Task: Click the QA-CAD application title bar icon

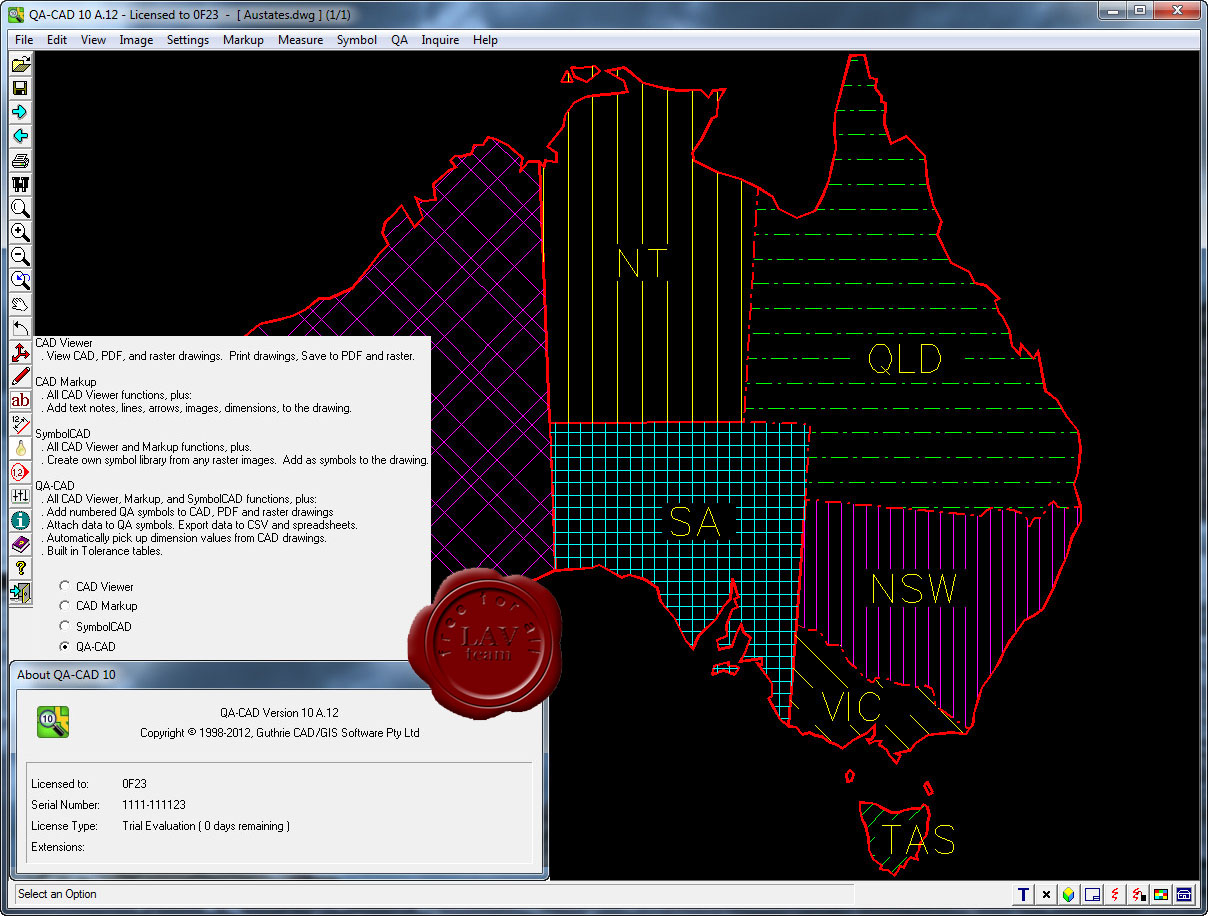Action: tap(16, 14)
